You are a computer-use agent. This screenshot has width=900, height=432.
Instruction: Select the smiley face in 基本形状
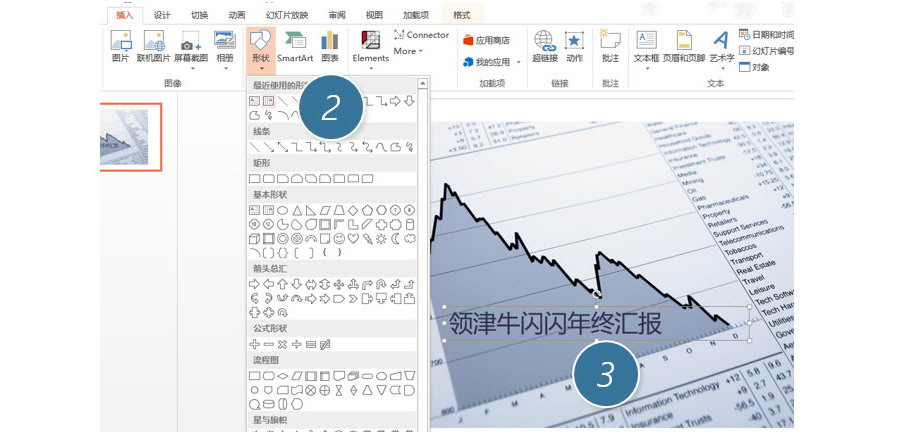339,239
